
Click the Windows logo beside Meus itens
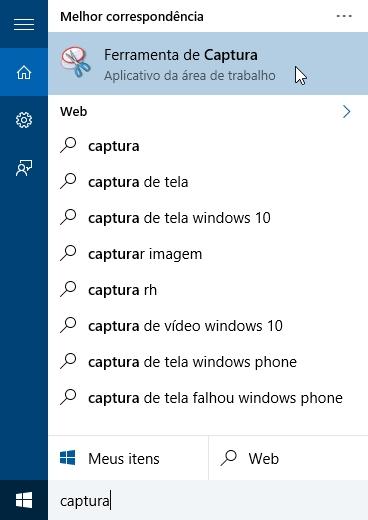tap(68, 458)
